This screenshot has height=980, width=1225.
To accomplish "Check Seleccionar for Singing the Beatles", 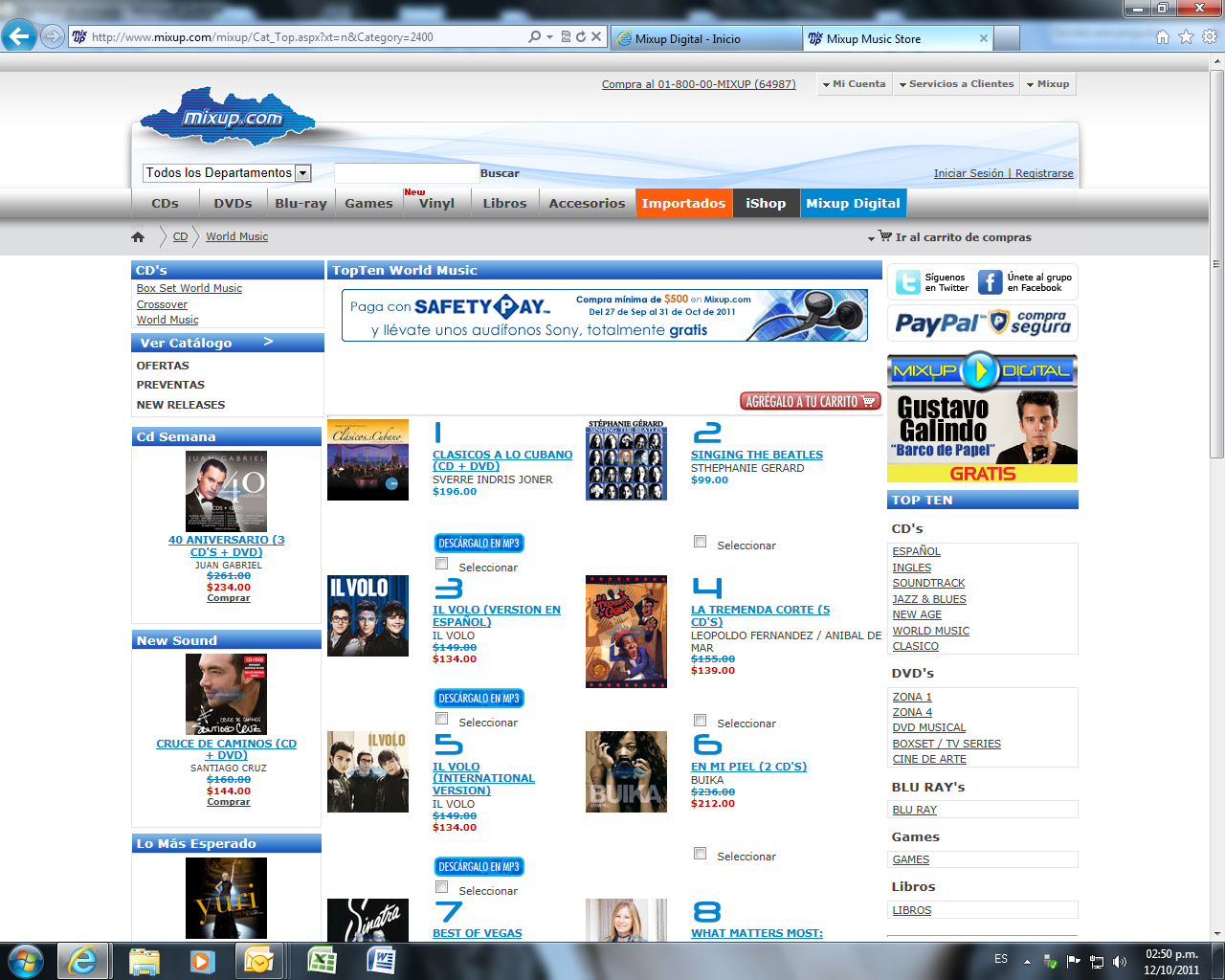I will 700,542.
